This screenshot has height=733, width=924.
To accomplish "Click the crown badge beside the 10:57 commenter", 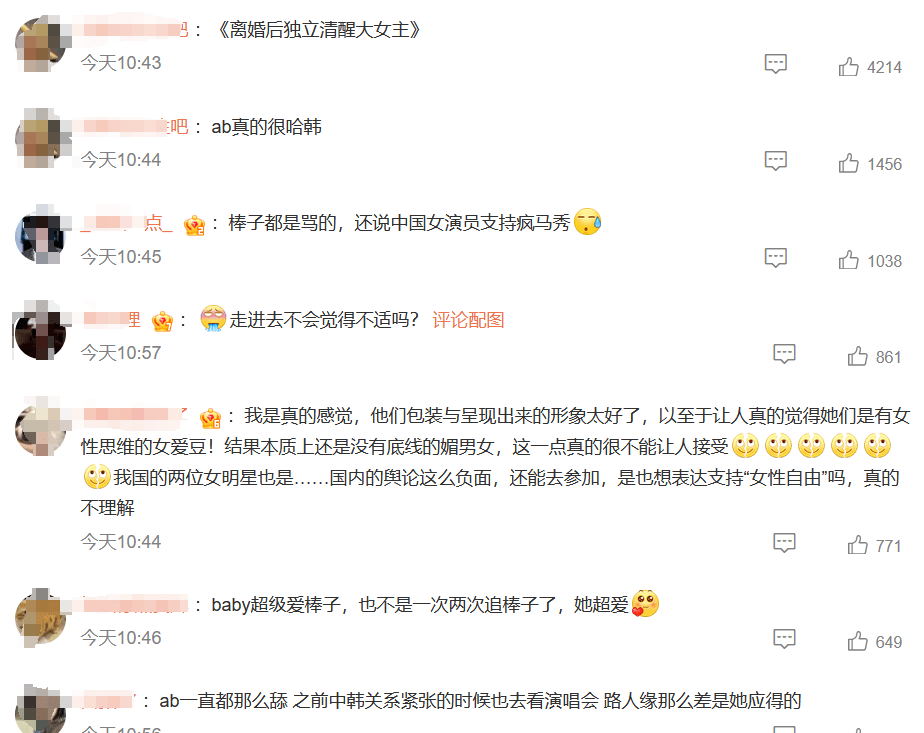I will coord(162,321).
